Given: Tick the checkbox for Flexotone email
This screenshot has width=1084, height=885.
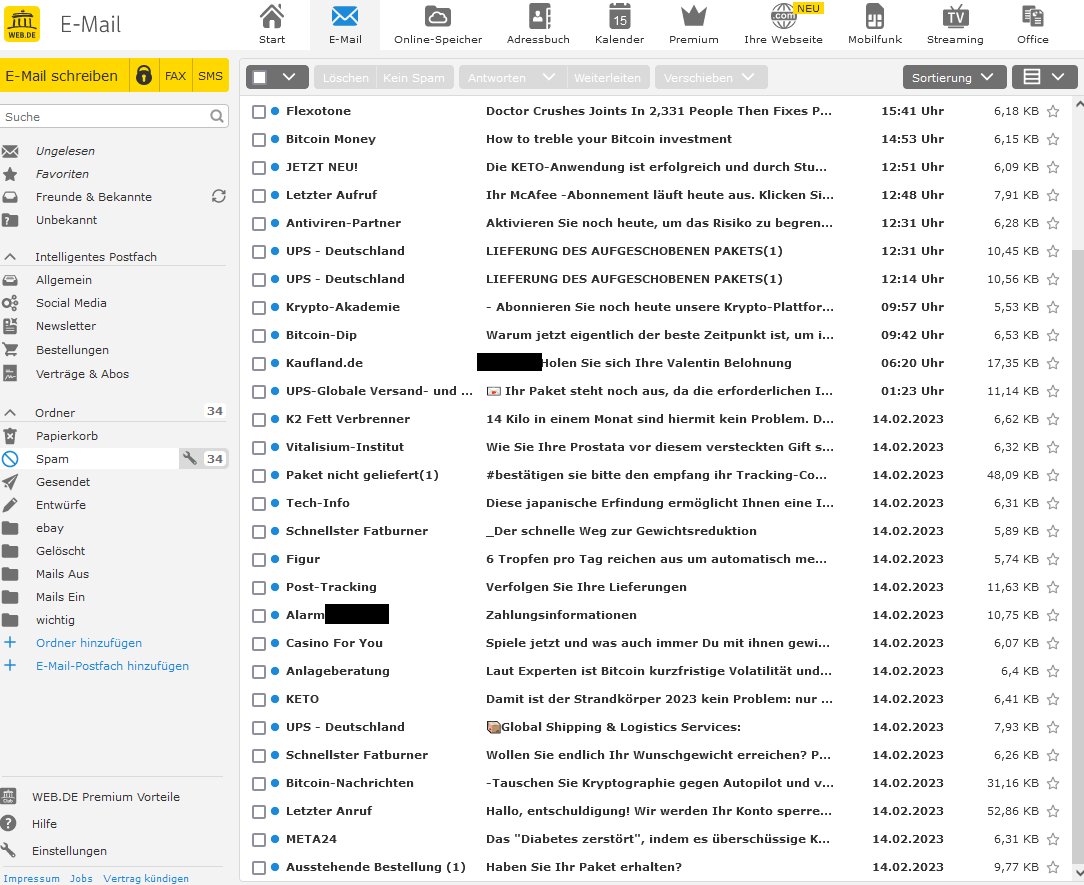Looking at the screenshot, I should [x=259, y=111].
